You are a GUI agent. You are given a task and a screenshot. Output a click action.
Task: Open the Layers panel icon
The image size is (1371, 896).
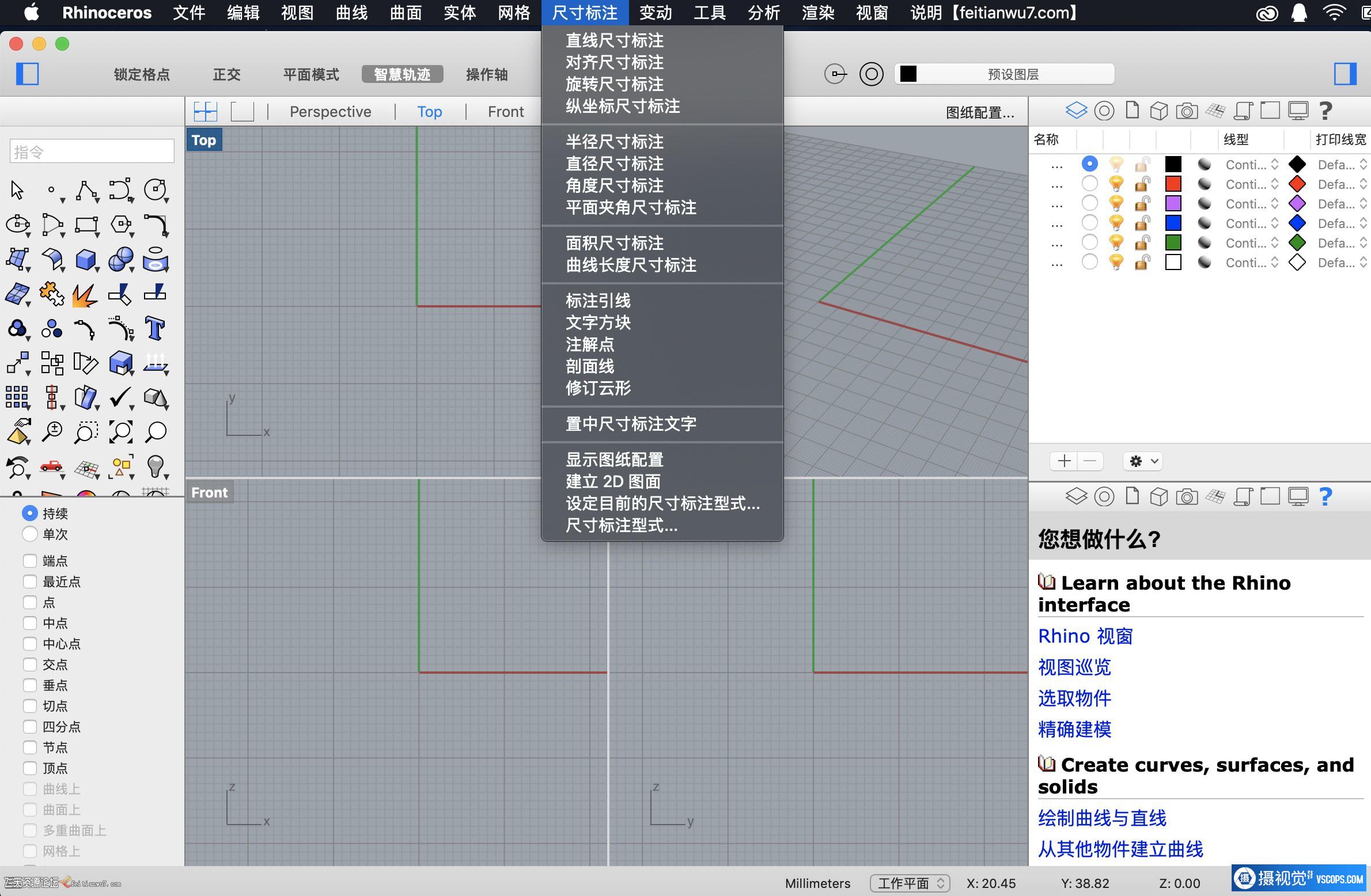click(x=1076, y=111)
